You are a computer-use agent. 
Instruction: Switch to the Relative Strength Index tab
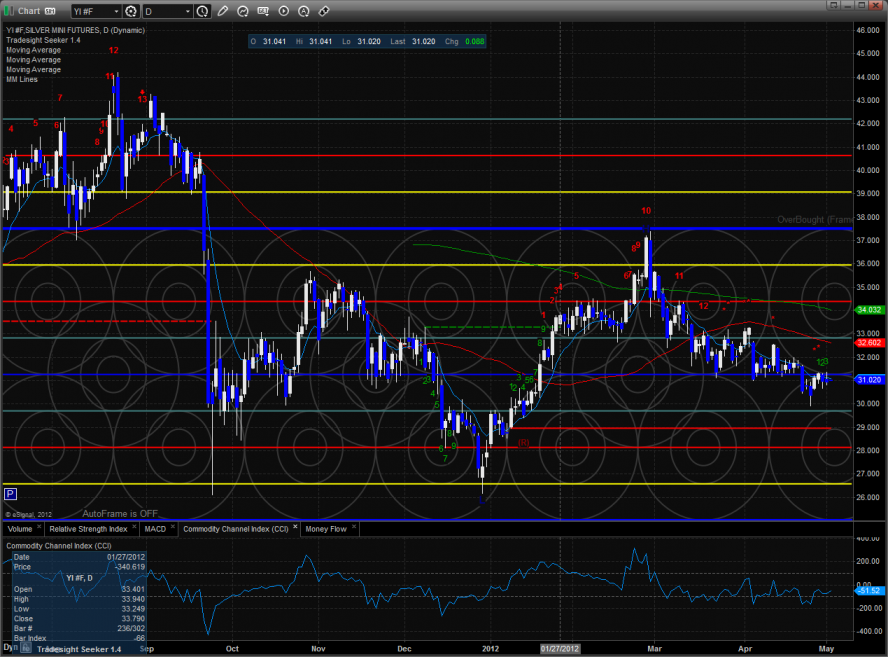[x=88, y=529]
